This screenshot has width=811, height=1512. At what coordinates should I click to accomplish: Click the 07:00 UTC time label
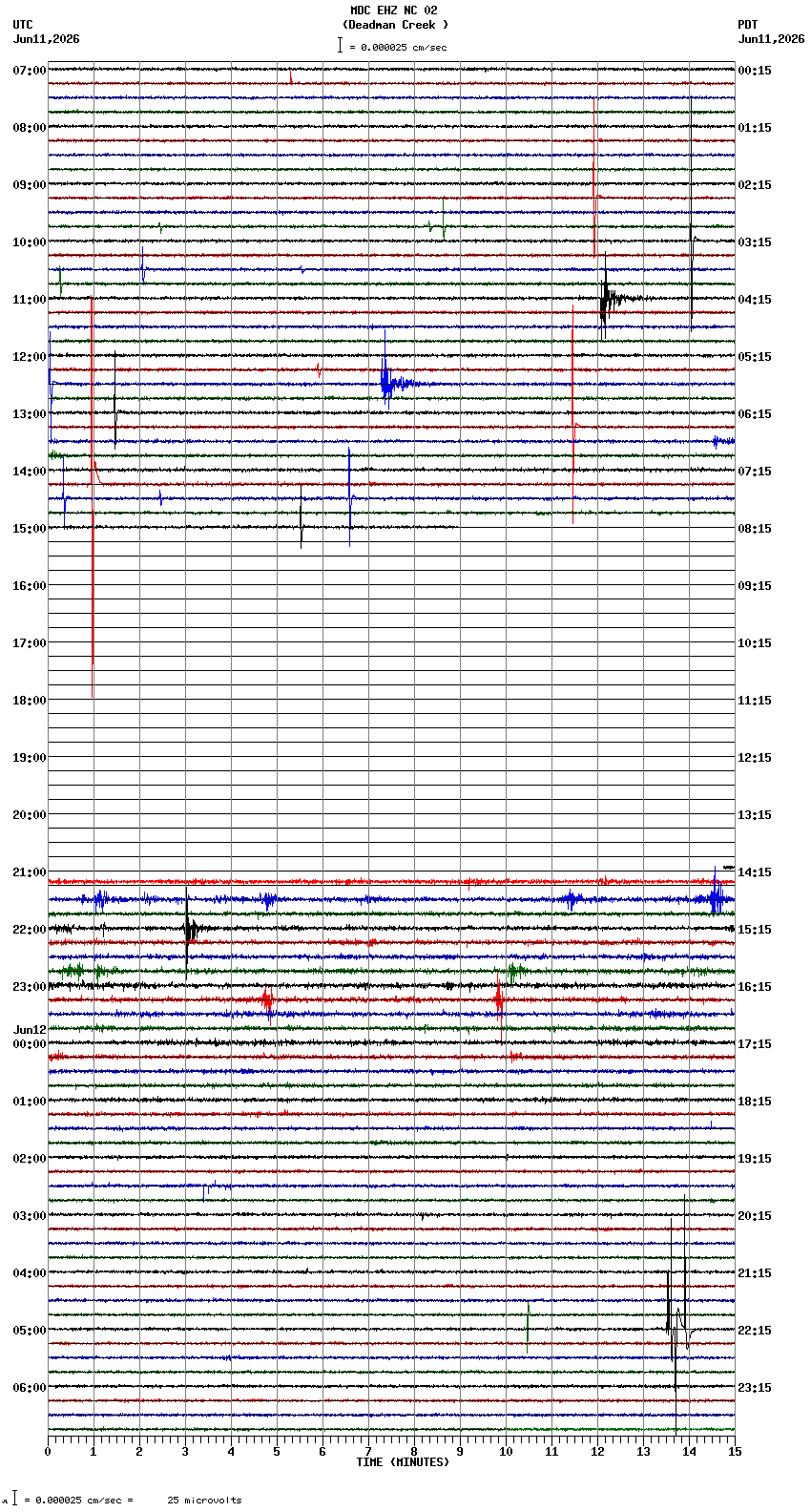click(30, 71)
